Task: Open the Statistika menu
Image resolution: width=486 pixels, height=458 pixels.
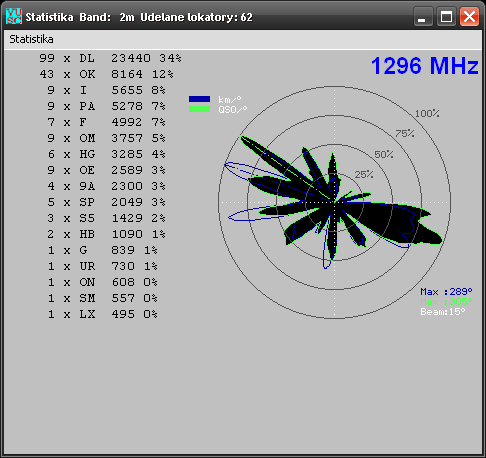Action: (x=31, y=39)
